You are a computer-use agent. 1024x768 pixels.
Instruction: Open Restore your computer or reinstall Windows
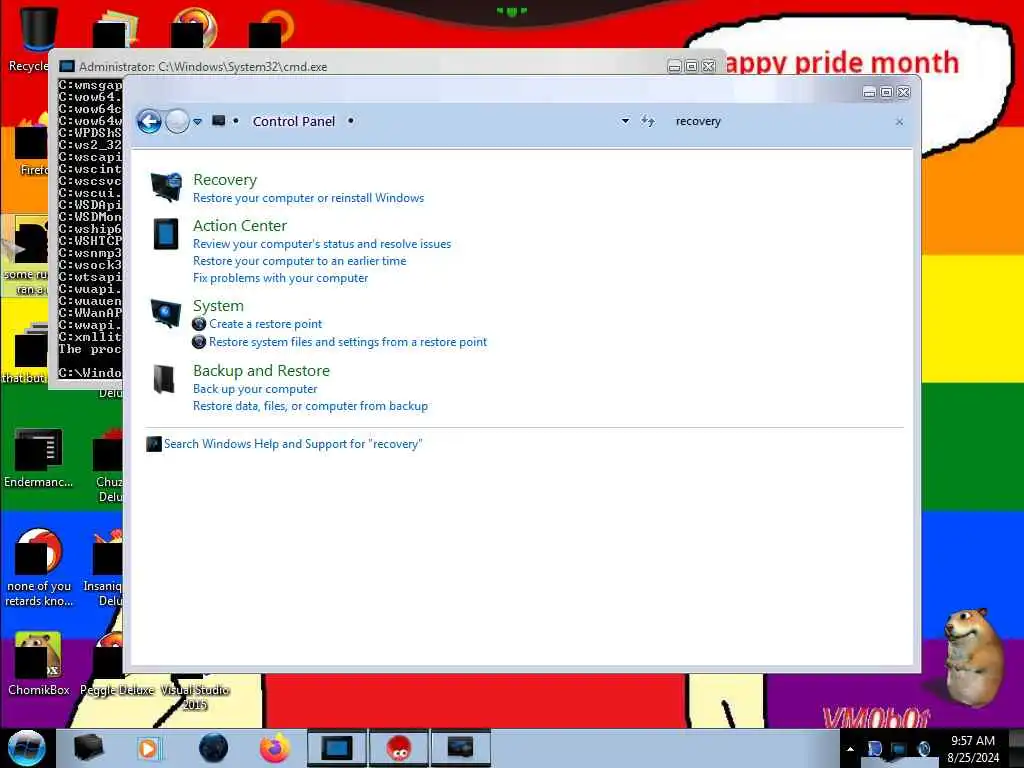pyautogui.click(x=308, y=198)
